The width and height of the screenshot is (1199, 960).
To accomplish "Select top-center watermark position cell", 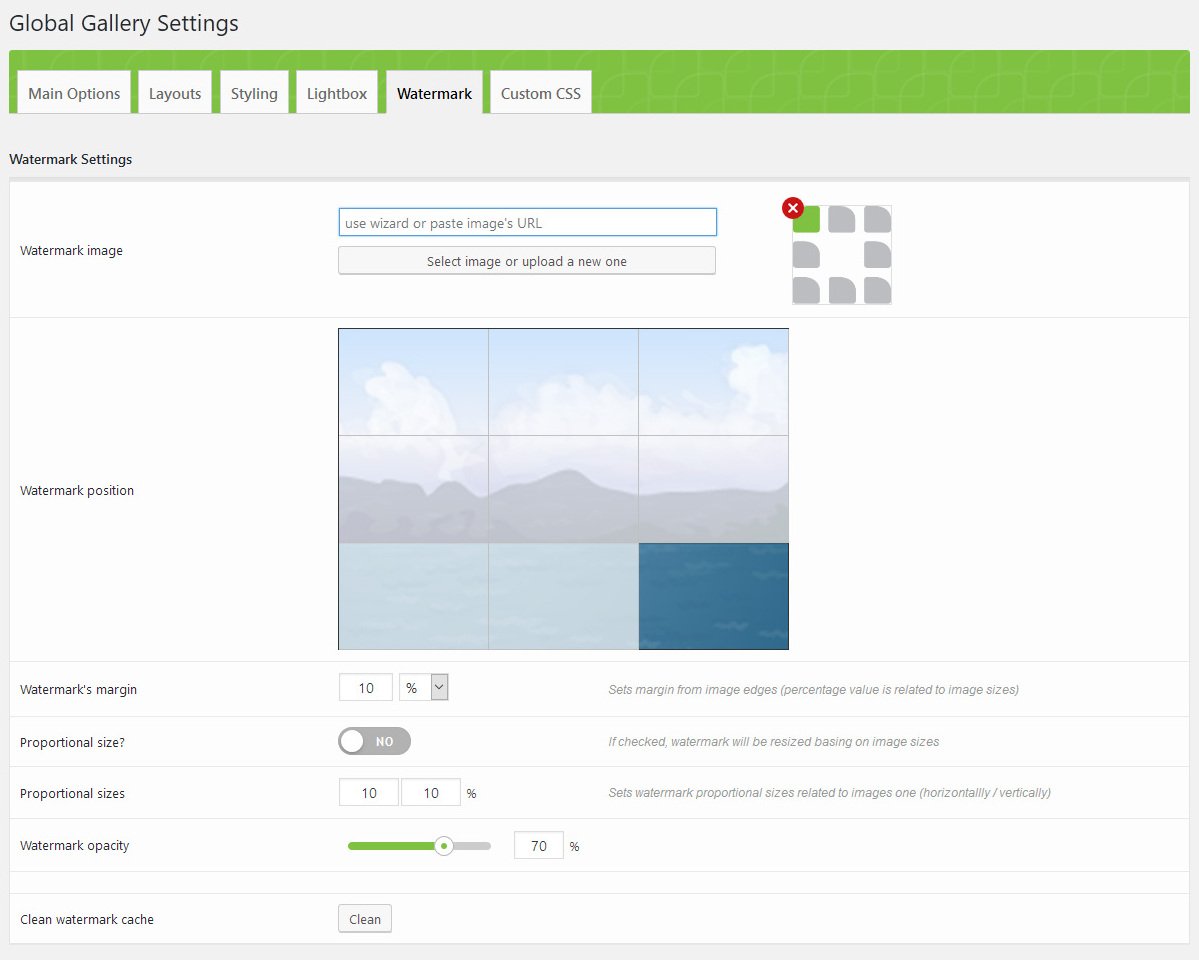I will pos(563,381).
